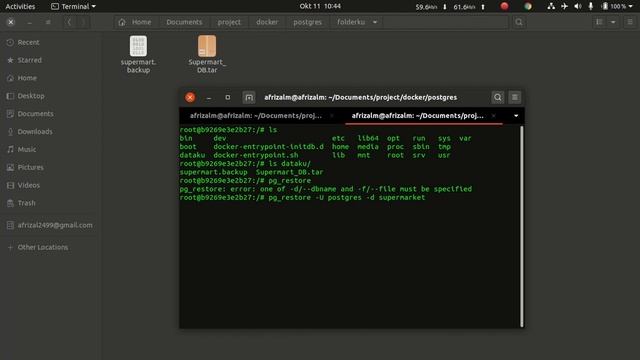Open view options dropdown in Files
The width and height of the screenshot is (640, 360).
pos(613,22)
